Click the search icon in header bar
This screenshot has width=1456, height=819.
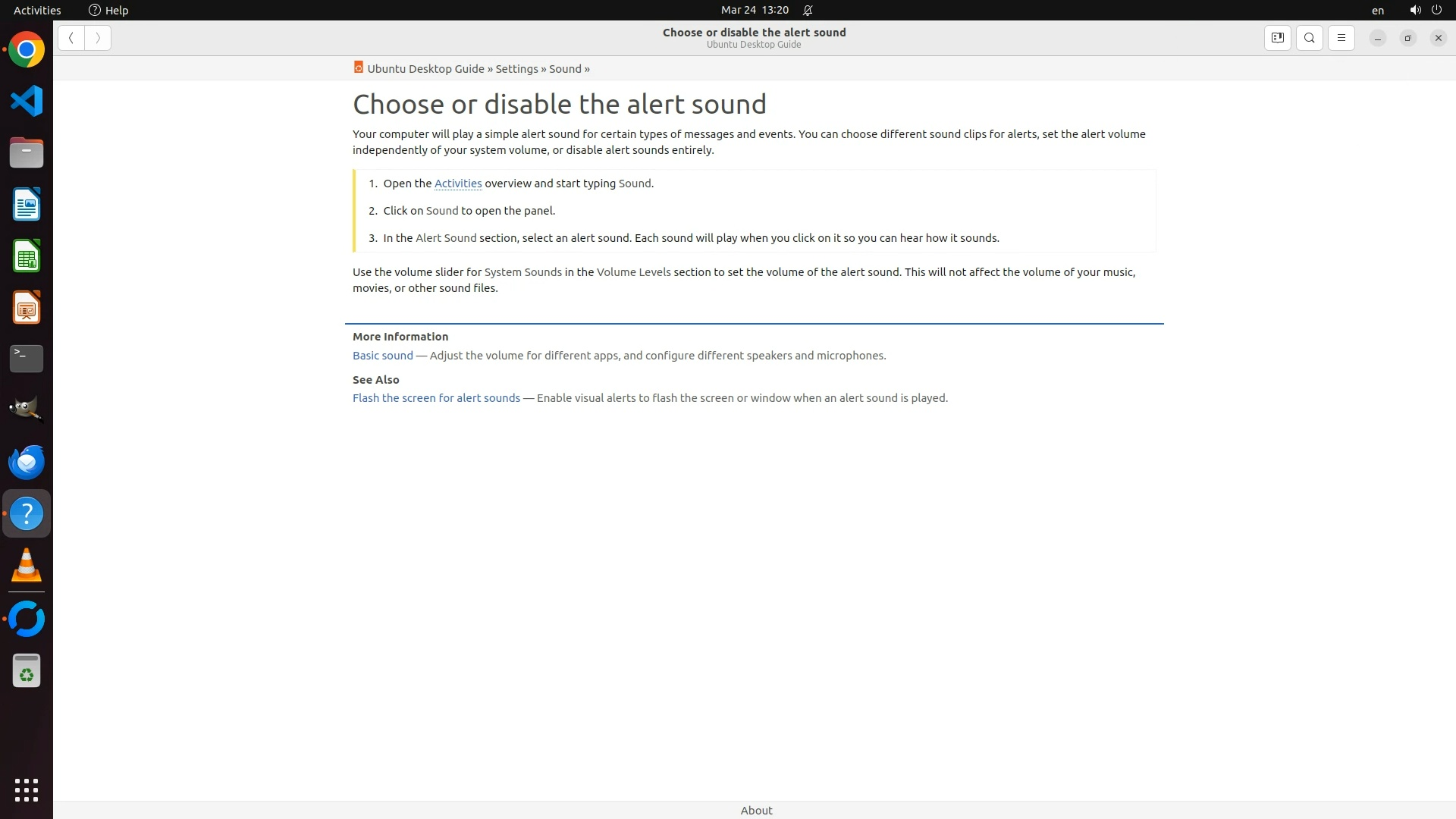click(1310, 38)
